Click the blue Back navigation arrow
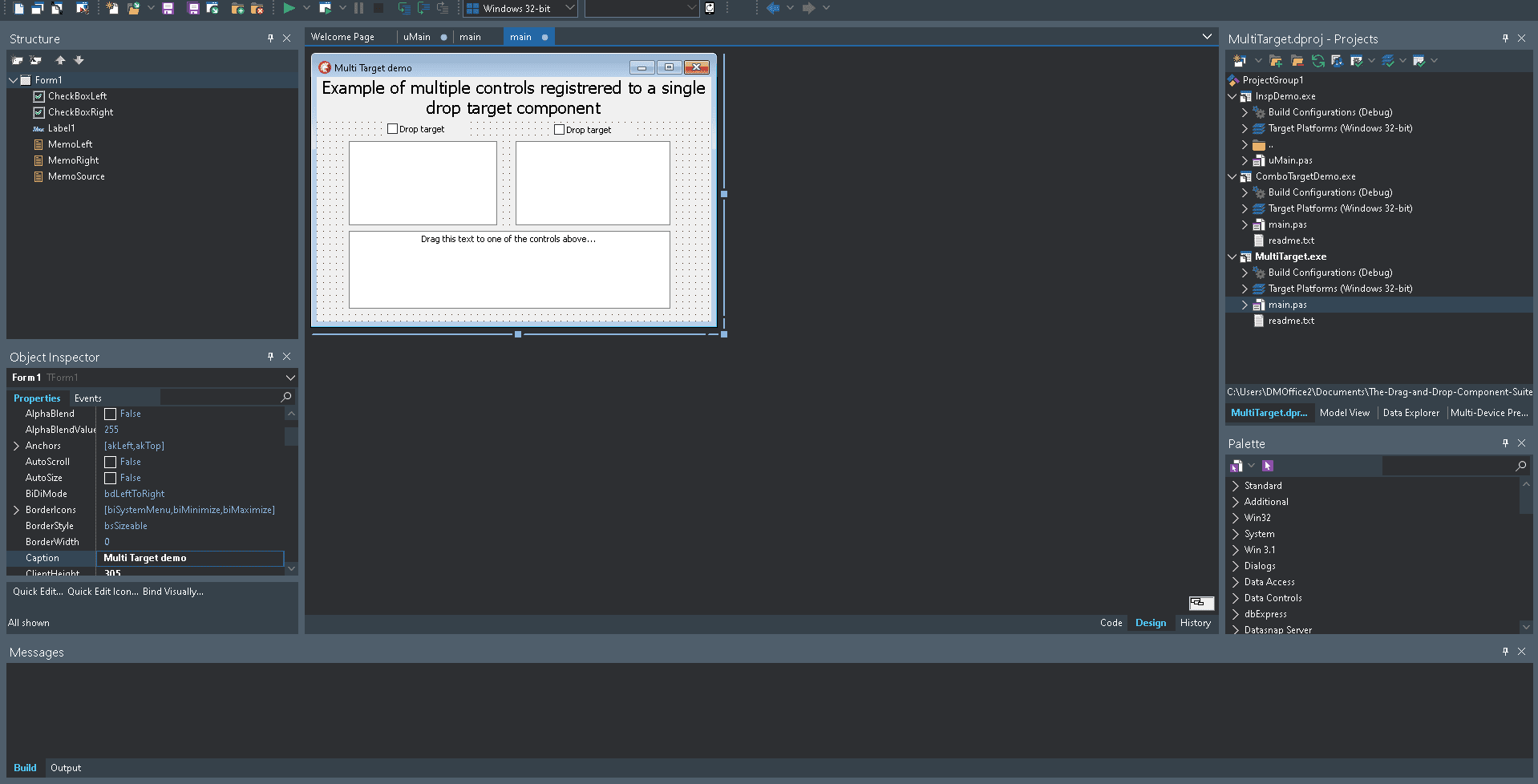Viewport: 1538px width, 784px height. click(x=772, y=8)
